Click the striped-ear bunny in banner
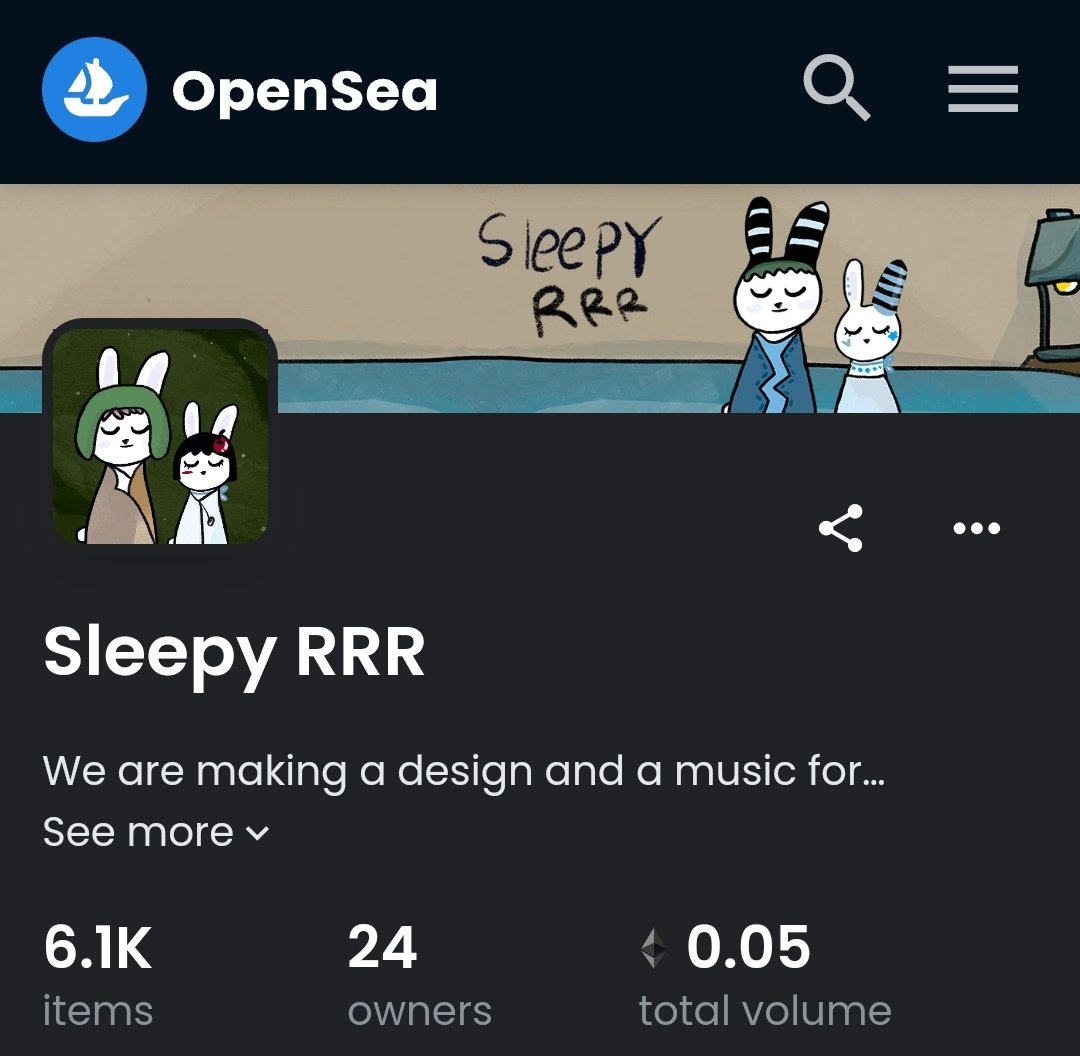 [x=778, y=305]
